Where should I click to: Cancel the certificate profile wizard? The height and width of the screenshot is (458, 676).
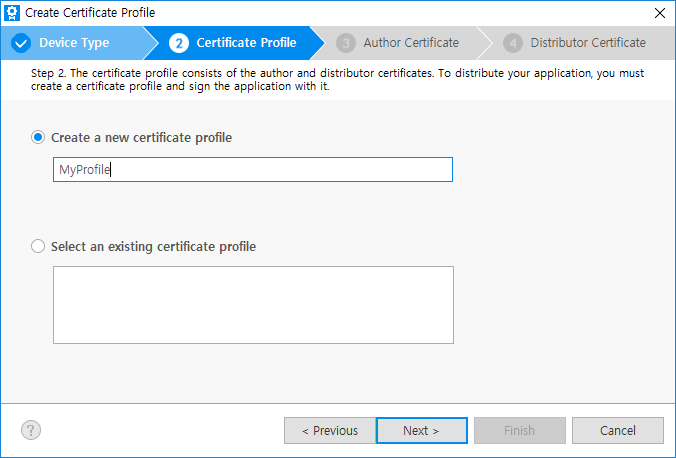617,431
